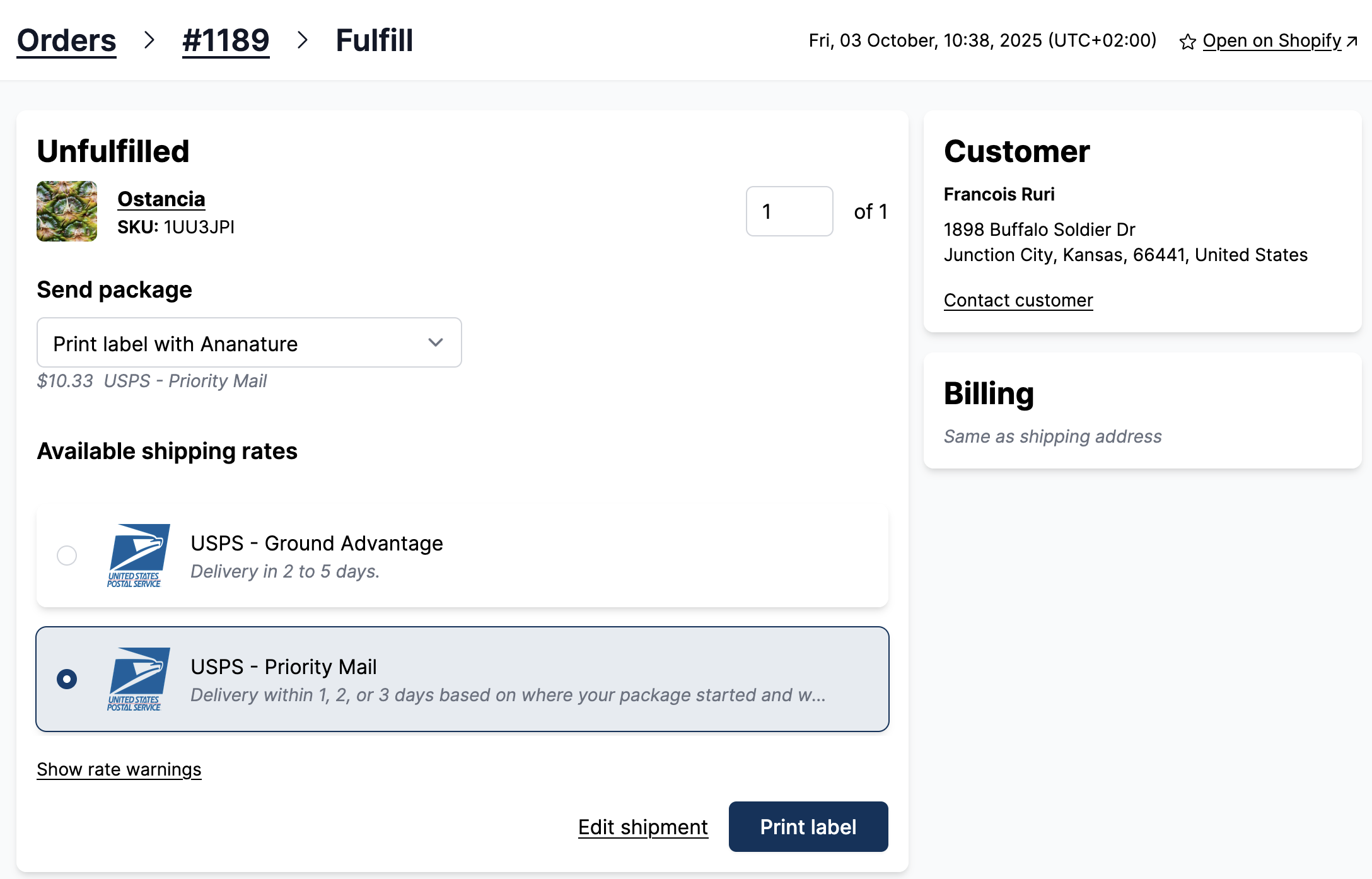
Task: Click the Contact customer link
Action: click(1018, 300)
